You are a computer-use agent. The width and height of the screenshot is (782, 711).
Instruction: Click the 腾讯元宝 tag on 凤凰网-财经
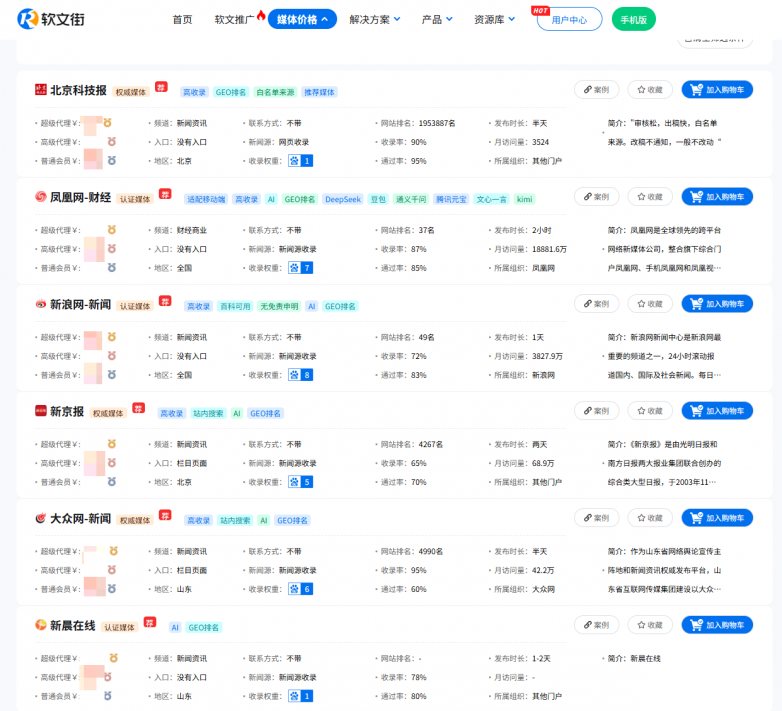[x=451, y=199]
